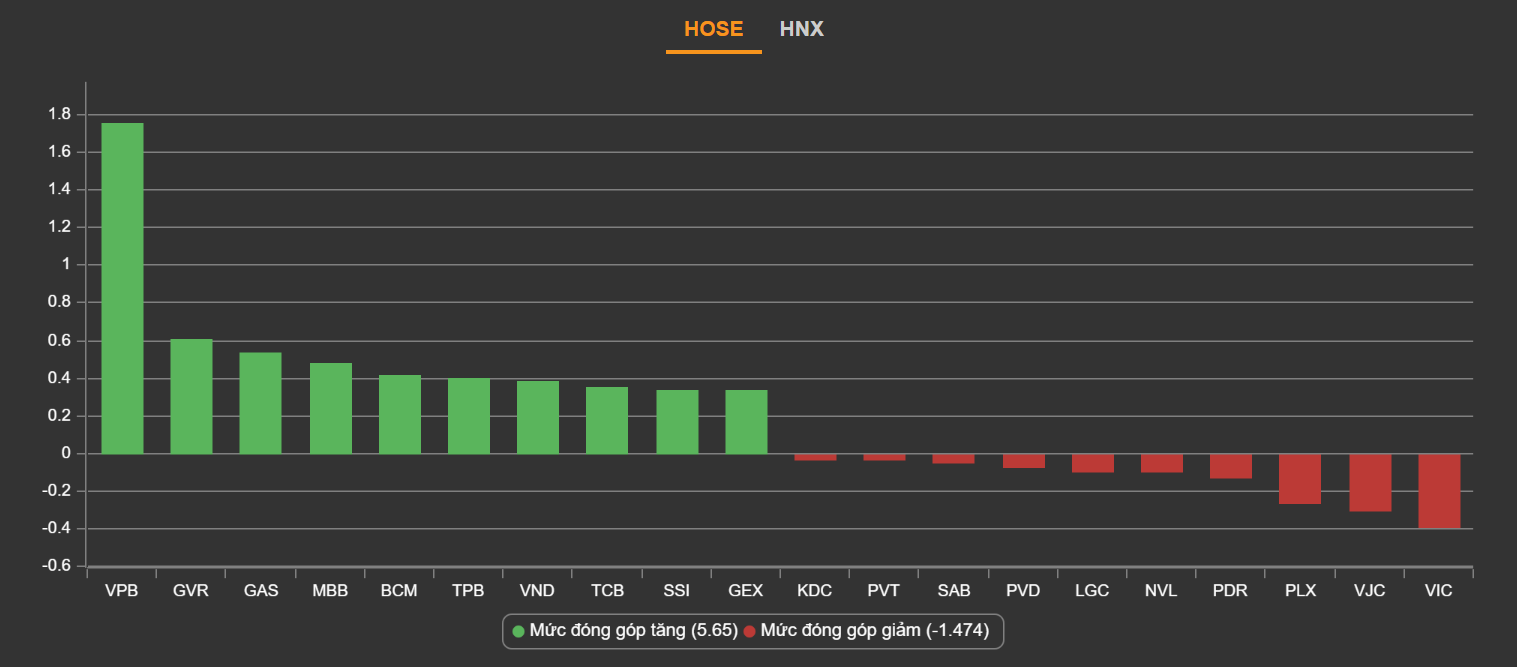Screen dimensions: 1517x667
Task: Select the HOSE tab
Action: (713, 29)
